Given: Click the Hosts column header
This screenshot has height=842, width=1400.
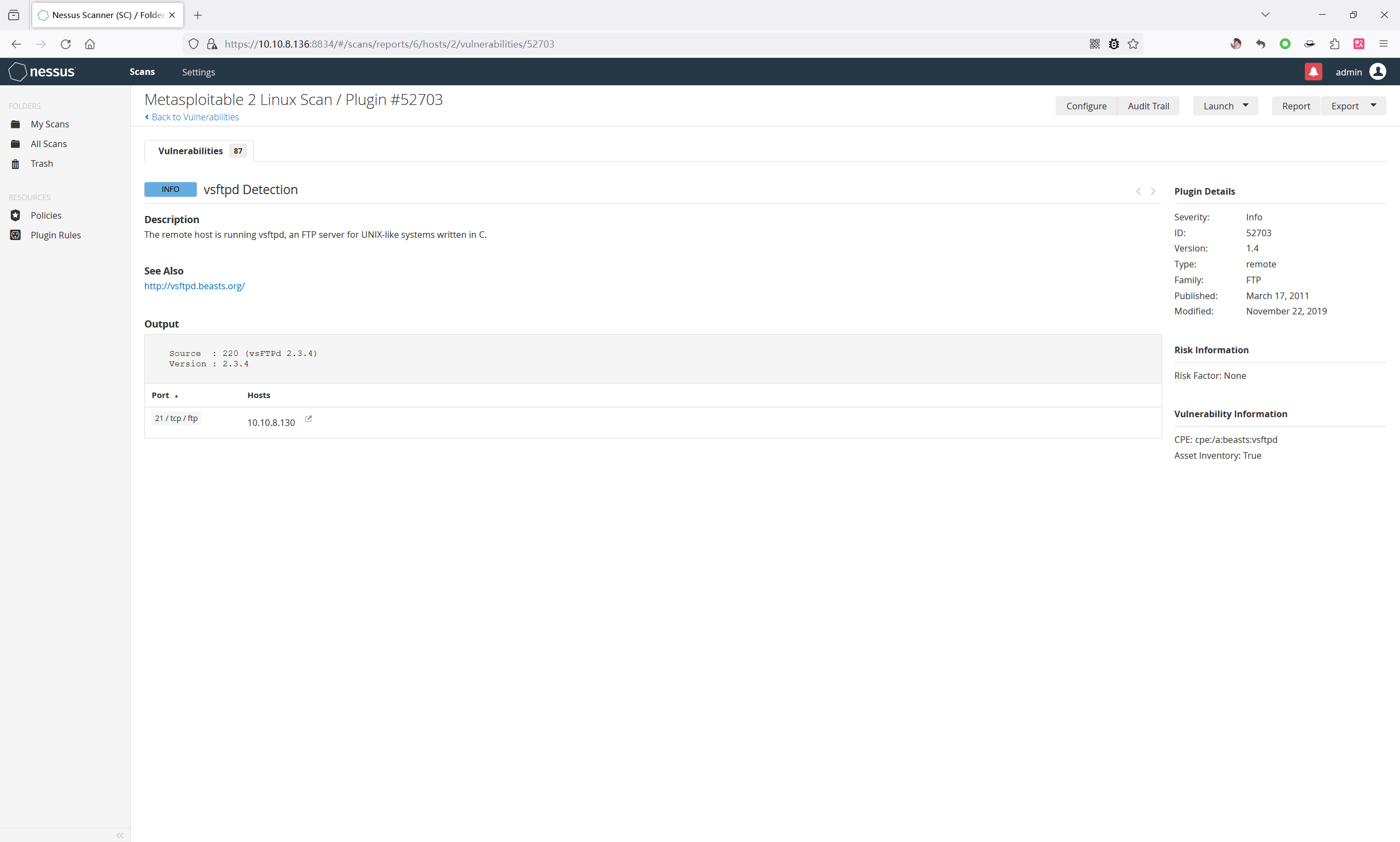Looking at the screenshot, I should coord(259,395).
